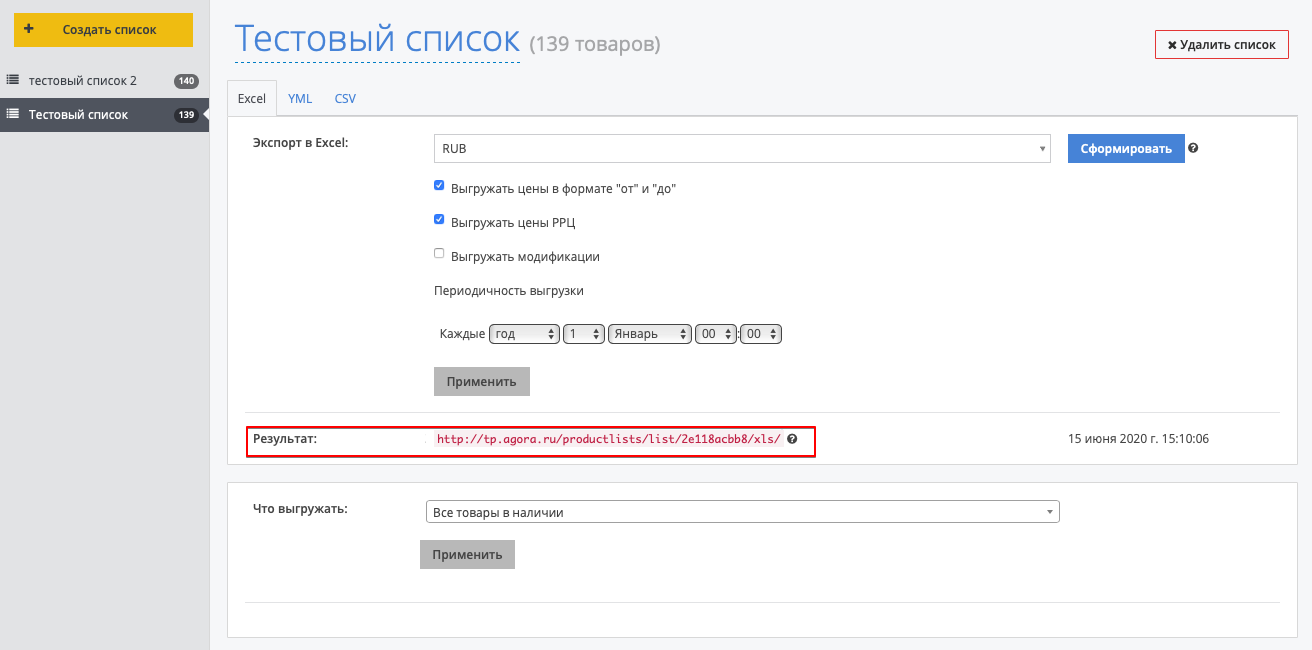Click the list icon for Тестовый список
The image size is (1312, 650).
click(13, 115)
